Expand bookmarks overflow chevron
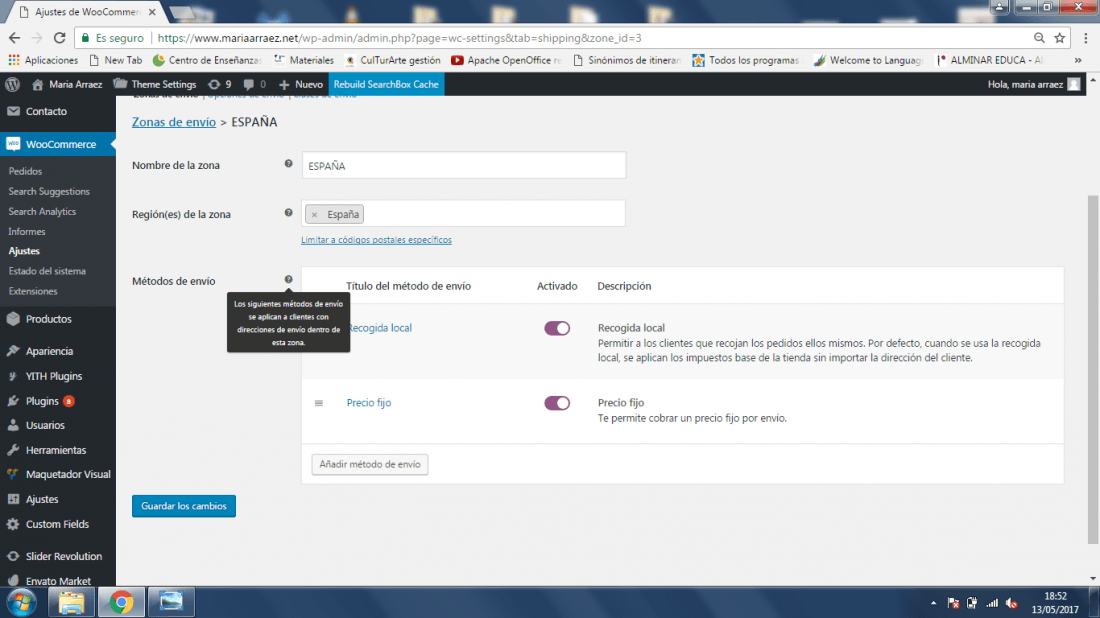Image resolution: width=1100 pixels, height=618 pixels. pos(1078,60)
